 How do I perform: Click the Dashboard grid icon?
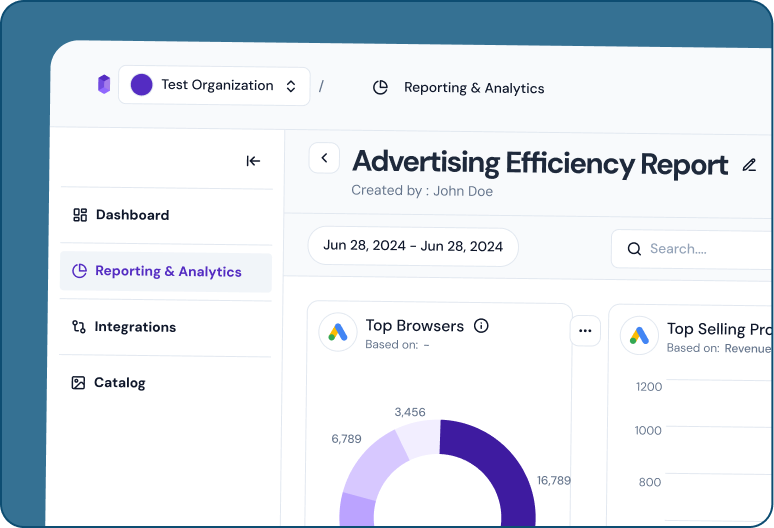pyautogui.click(x=80, y=215)
